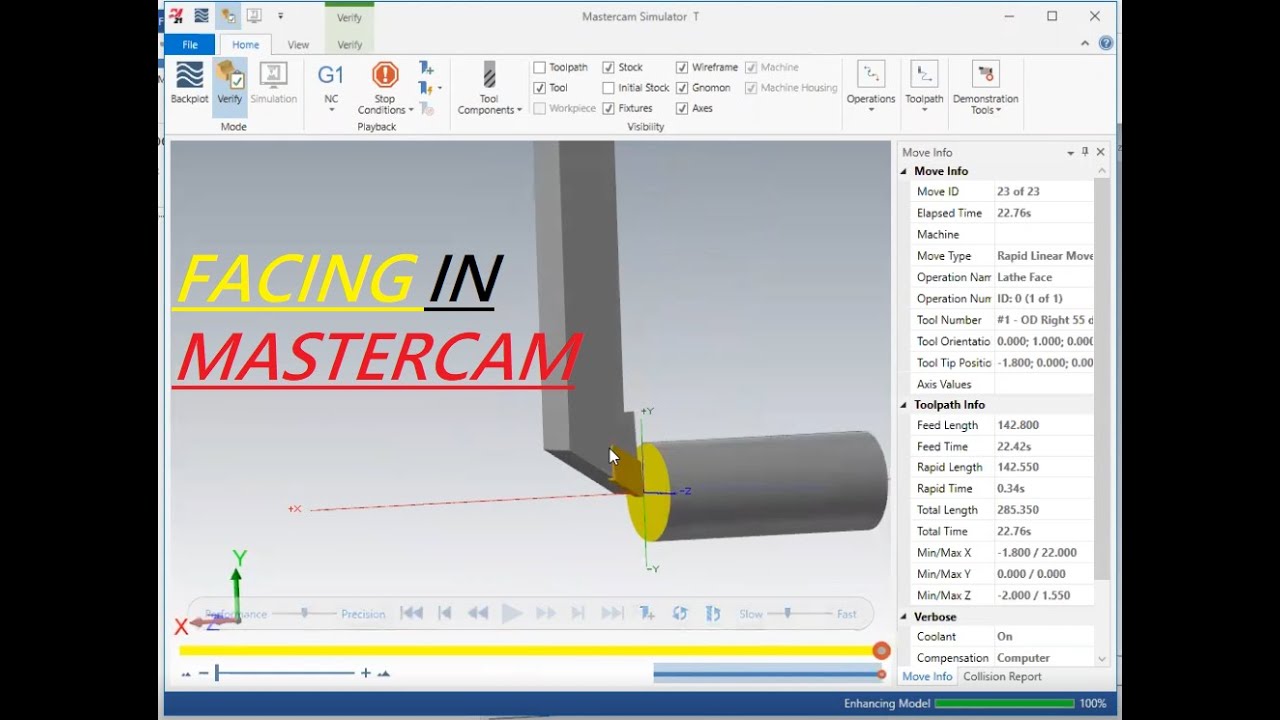Image resolution: width=1280 pixels, height=720 pixels.
Task: Click the quick access Backplot icon
Action: point(202,16)
